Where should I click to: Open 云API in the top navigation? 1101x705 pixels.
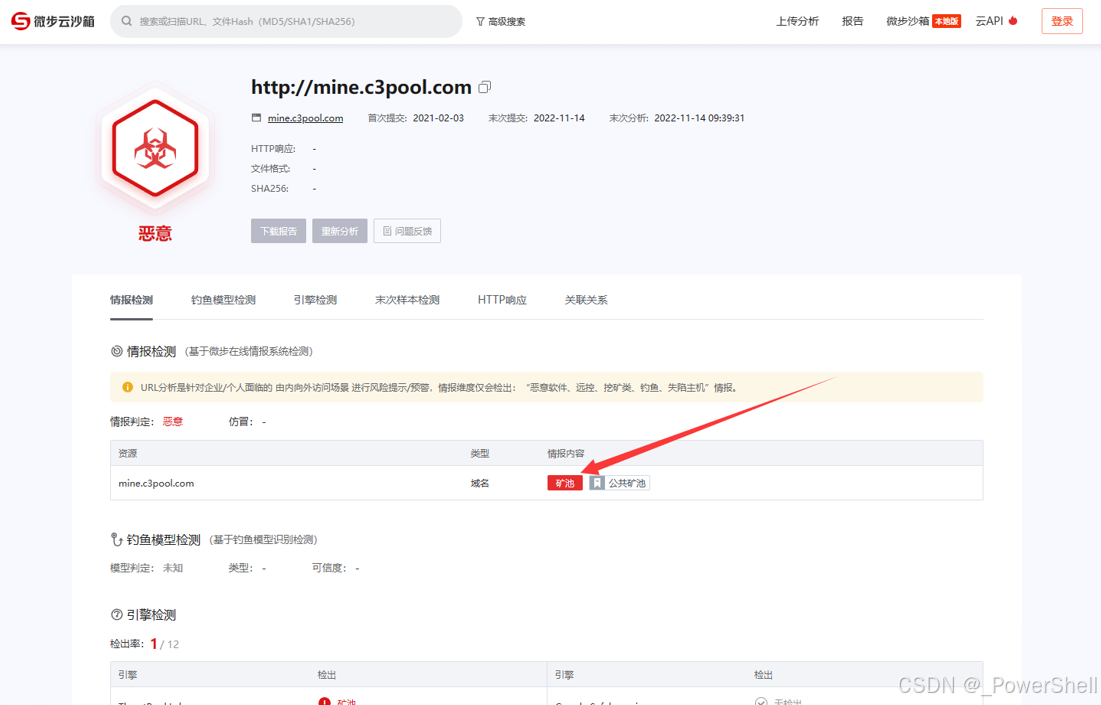pyautogui.click(x=996, y=21)
